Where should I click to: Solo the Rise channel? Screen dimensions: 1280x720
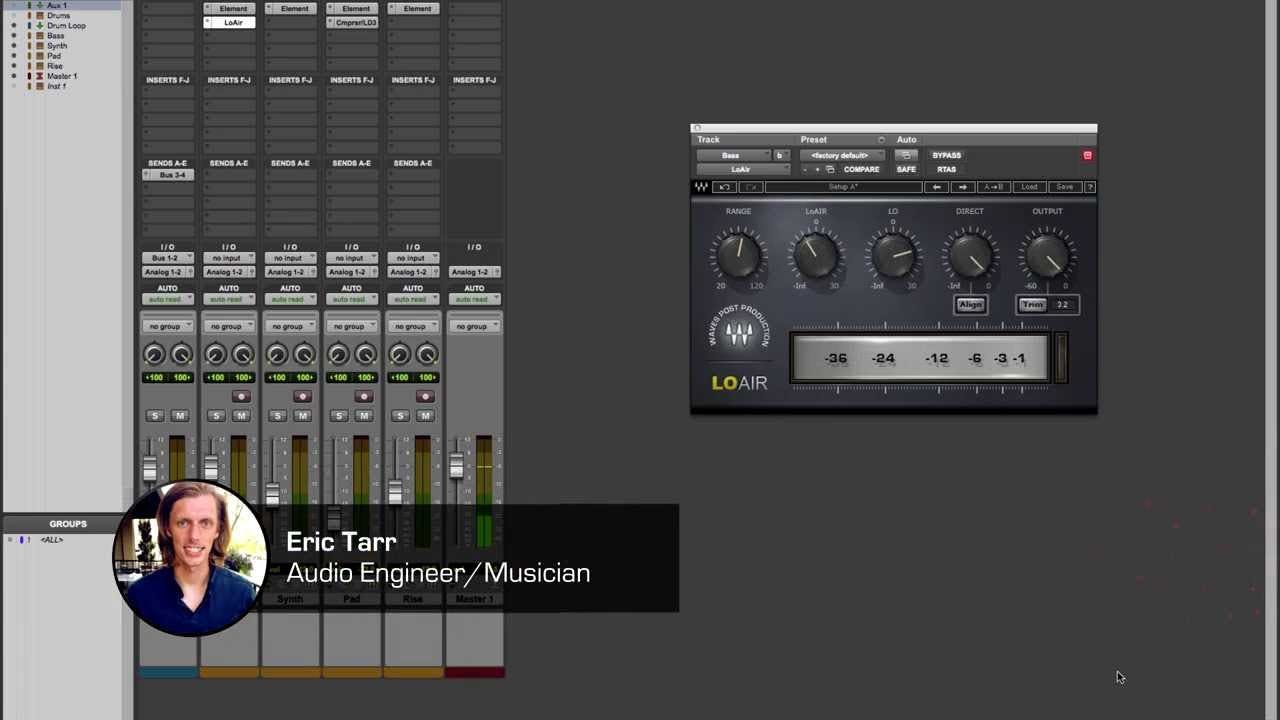pyautogui.click(x=400, y=416)
